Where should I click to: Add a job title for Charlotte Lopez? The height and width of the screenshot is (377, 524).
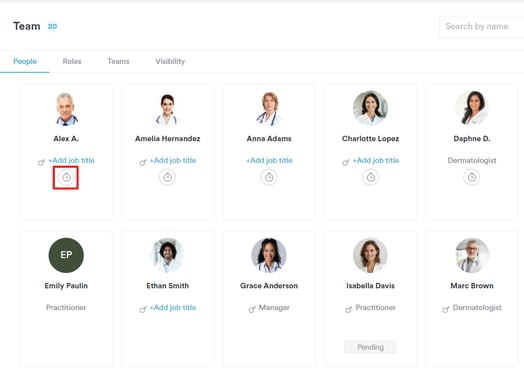pos(376,160)
